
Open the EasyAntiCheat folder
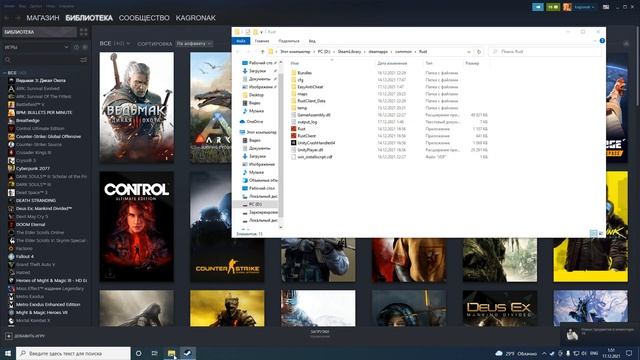[x=310, y=87]
